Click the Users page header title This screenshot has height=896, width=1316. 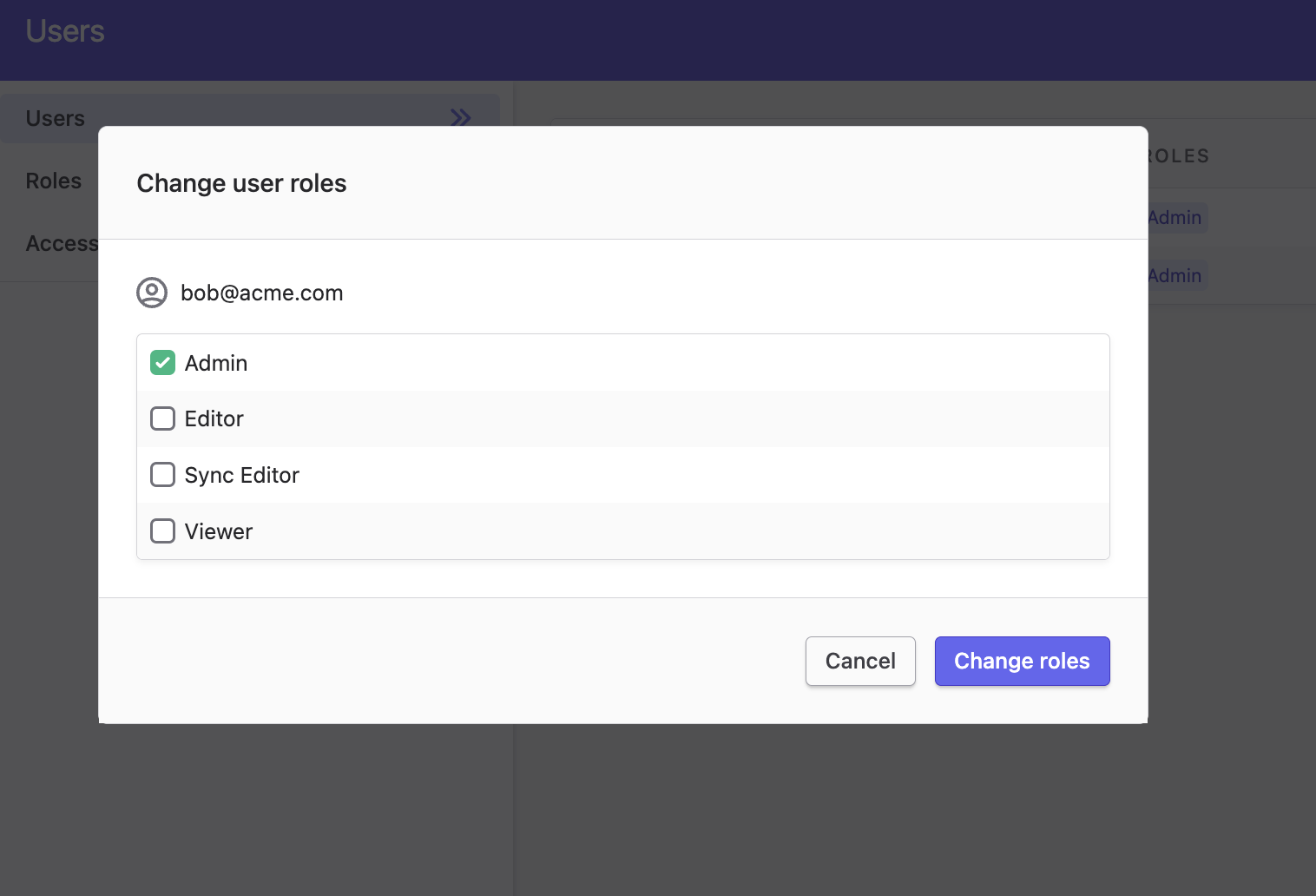[65, 31]
